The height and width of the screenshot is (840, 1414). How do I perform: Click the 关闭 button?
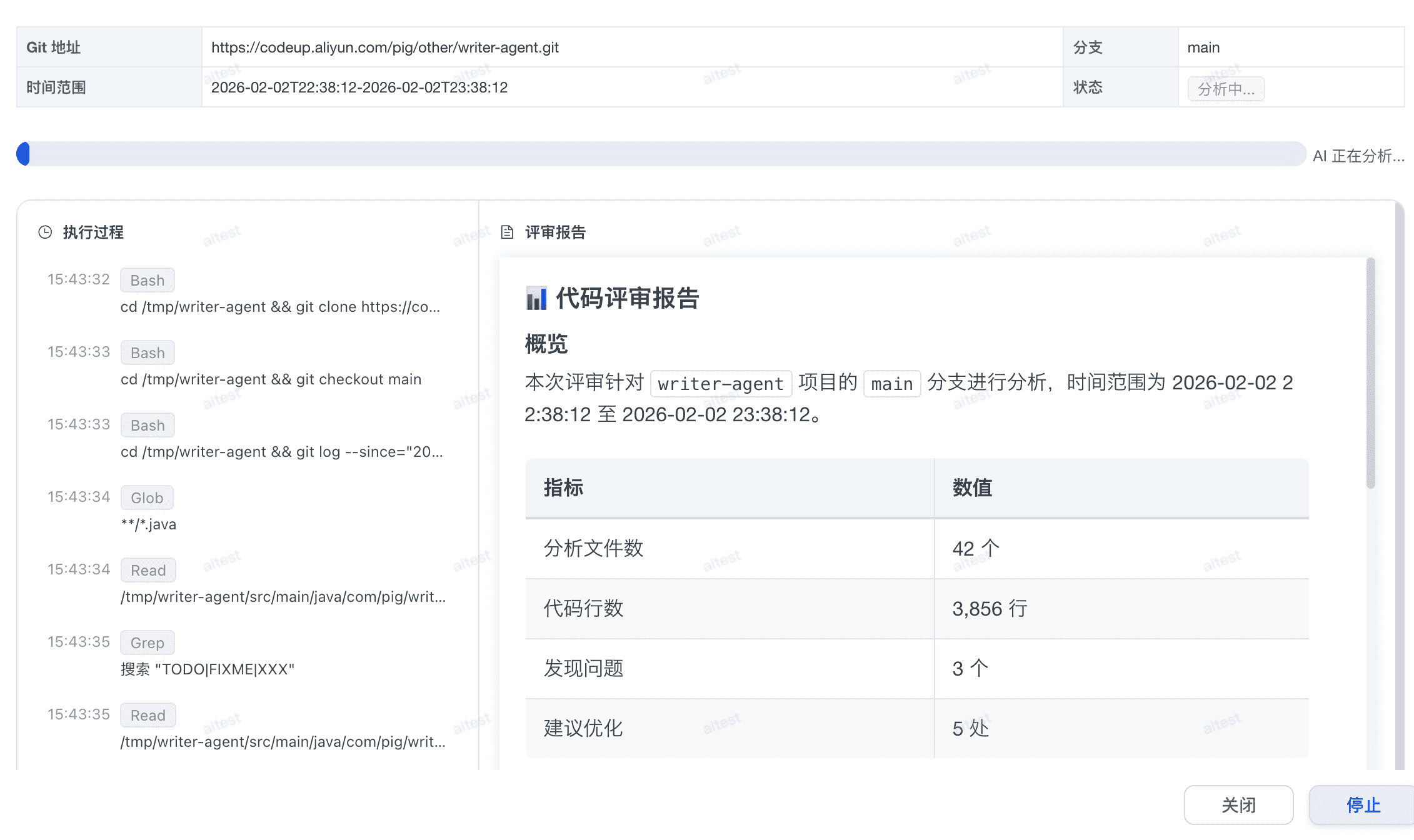tap(1238, 805)
